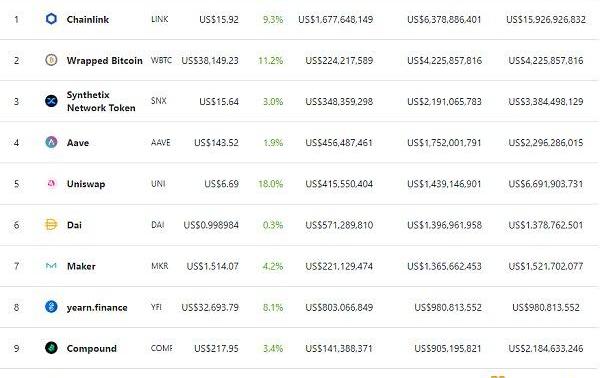Image resolution: width=600 pixels, height=378 pixels.
Task: Select Dai row rank number 6
Action: [16, 225]
